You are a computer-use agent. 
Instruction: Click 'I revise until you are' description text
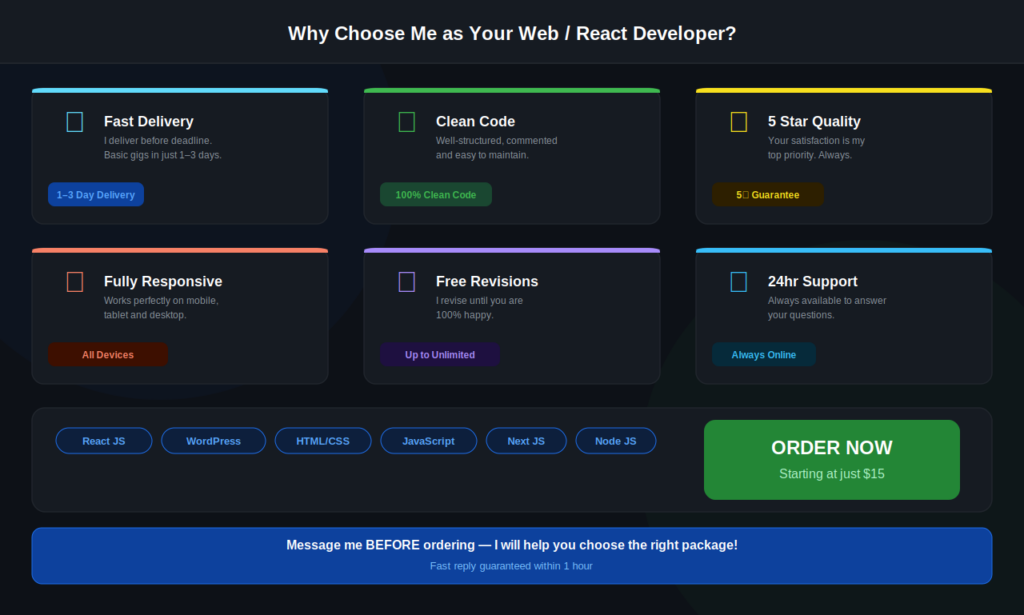point(479,300)
